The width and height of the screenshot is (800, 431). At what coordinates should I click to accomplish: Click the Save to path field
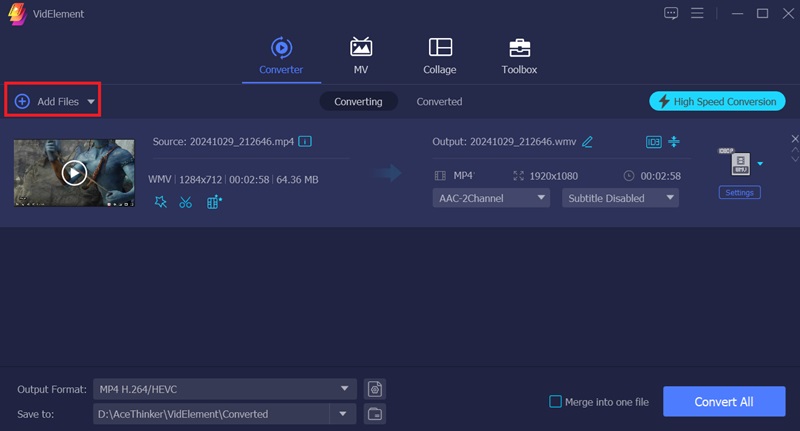coord(211,414)
